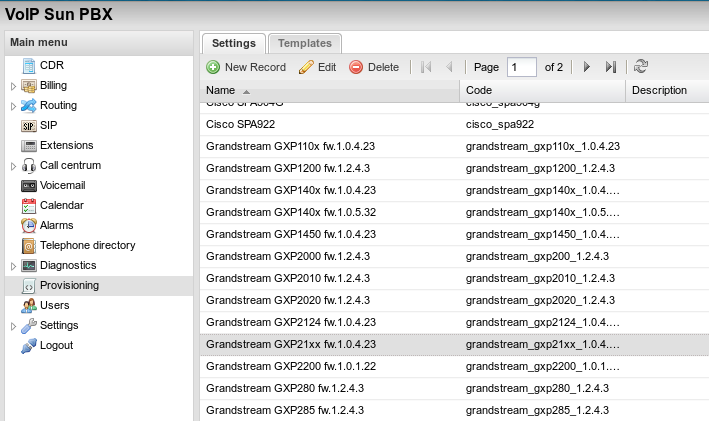
Task: Click code cell cisco_spa922
Action: tap(500, 124)
